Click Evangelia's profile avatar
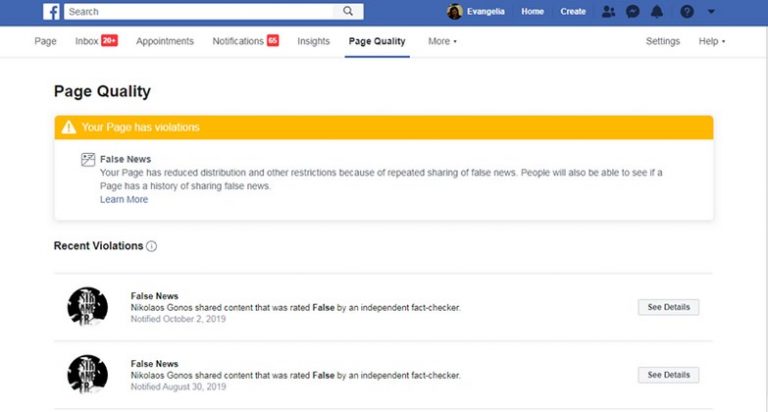This screenshot has width=768, height=412. coord(455,12)
